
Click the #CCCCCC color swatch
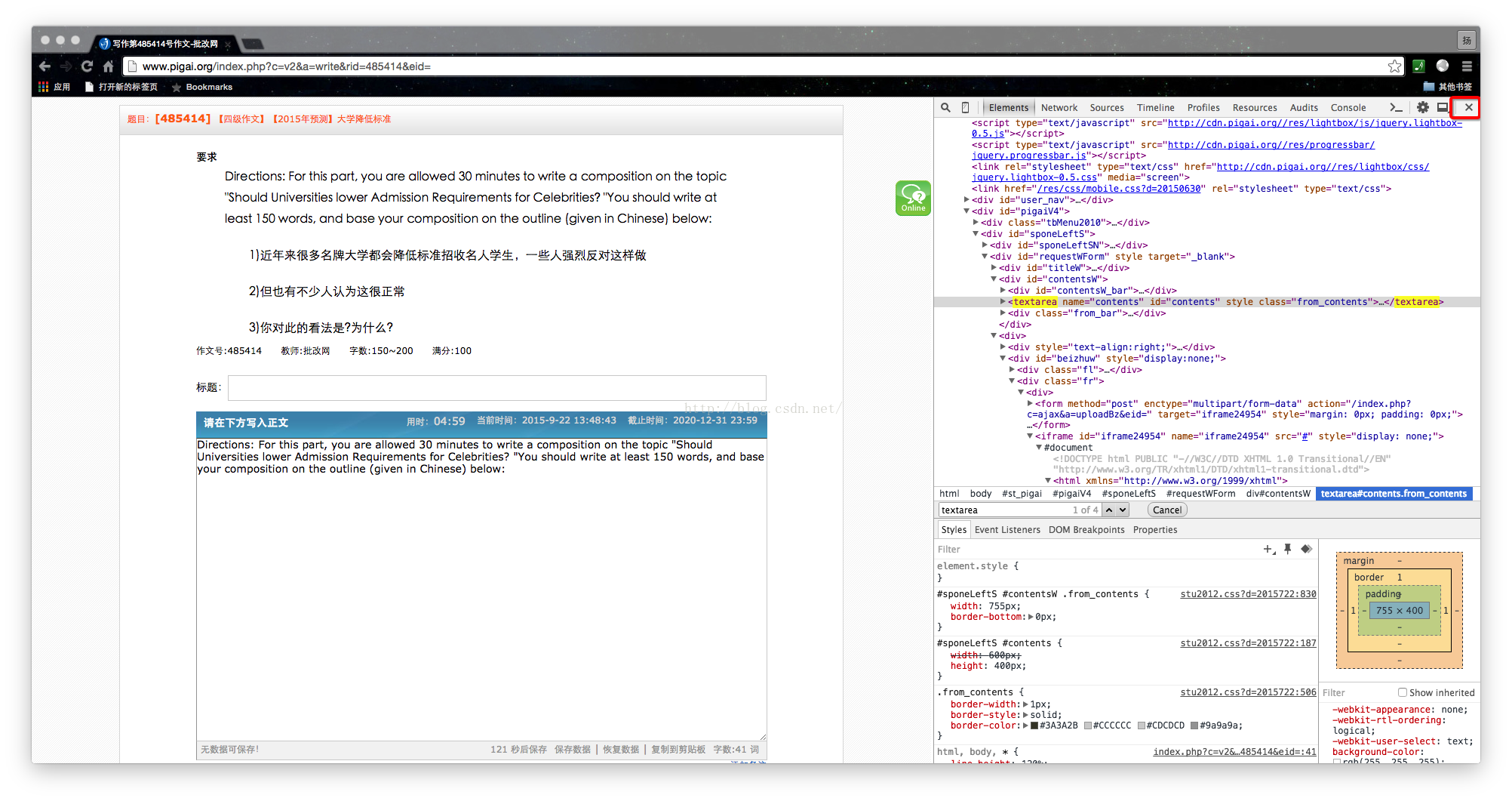[1088, 726]
